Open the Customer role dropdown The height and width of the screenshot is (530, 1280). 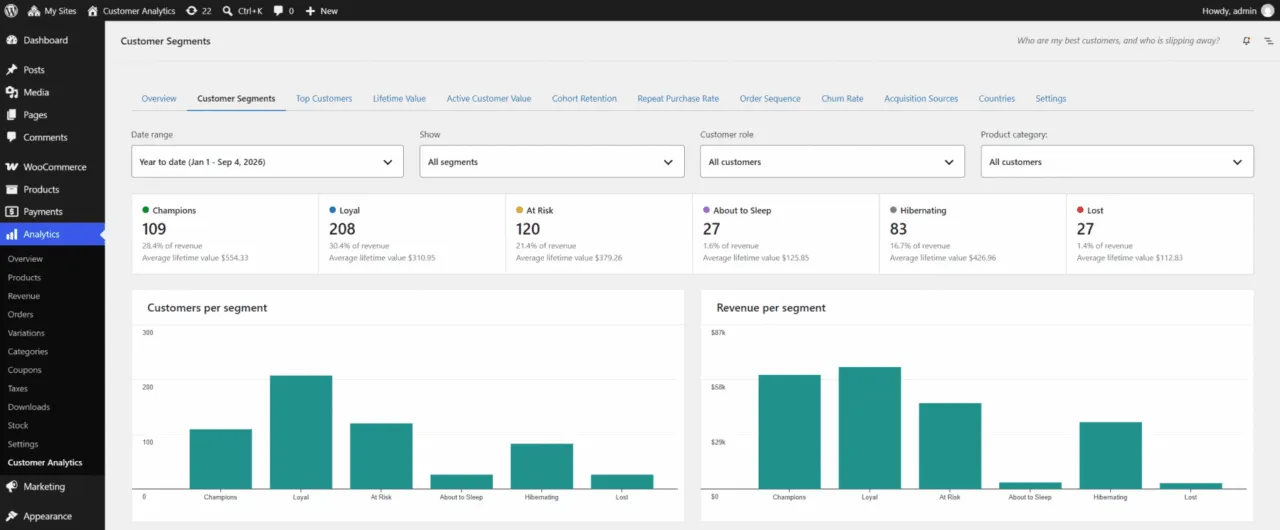pyautogui.click(x=832, y=161)
